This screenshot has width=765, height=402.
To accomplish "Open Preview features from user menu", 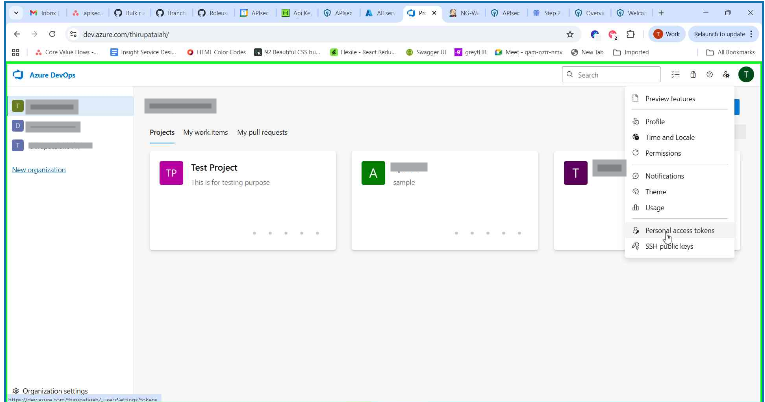I will click(670, 99).
